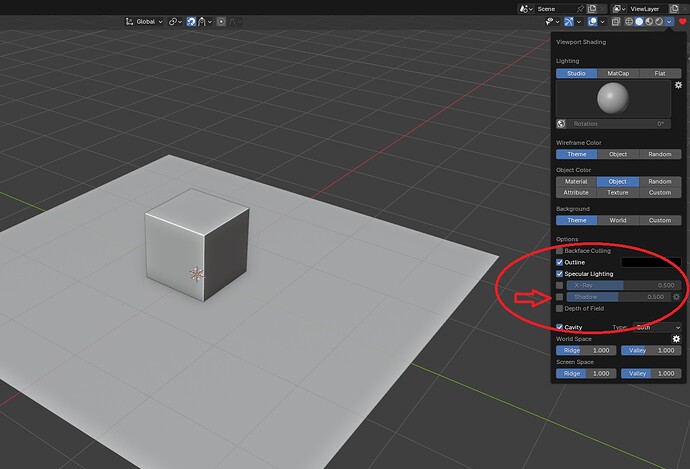The height and width of the screenshot is (469, 690).
Task: Expand the viewport shading options arrow
Action: [x=669, y=21]
